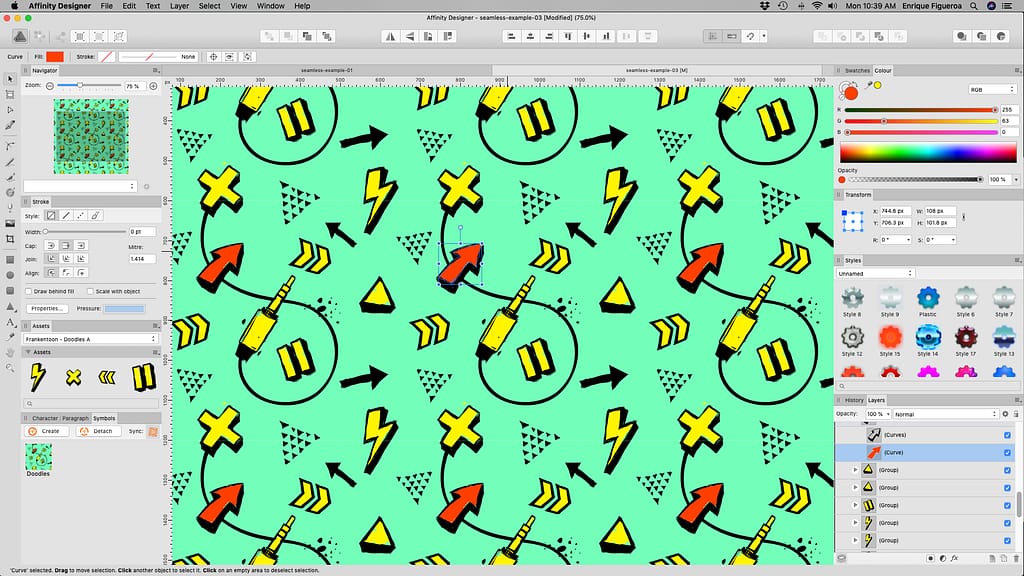Enable Scale with object
Viewport: 1024px width, 576px height.
click(x=91, y=292)
